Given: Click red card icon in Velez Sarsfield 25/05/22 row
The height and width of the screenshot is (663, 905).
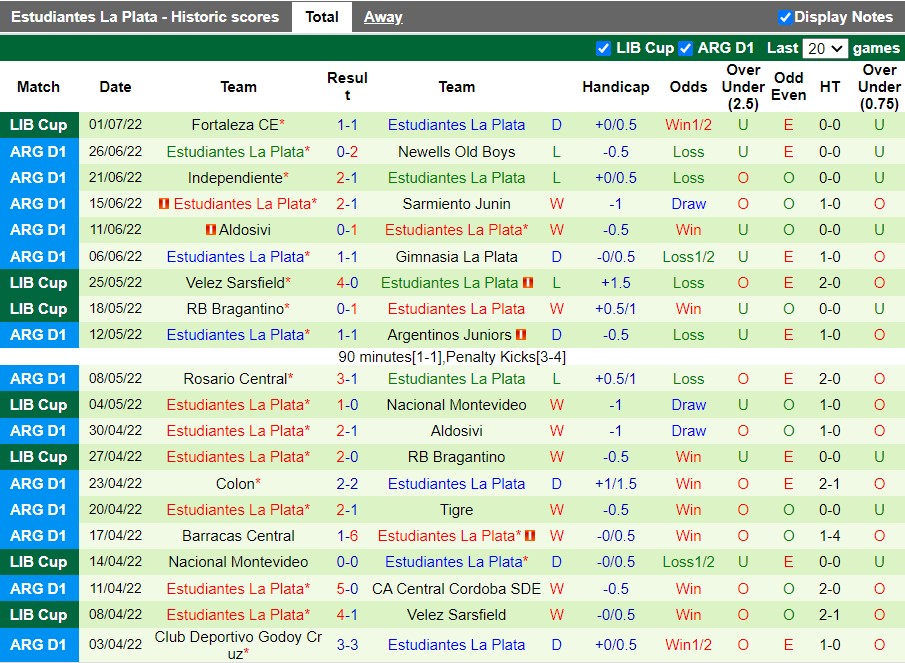Looking at the screenshot, I should [528, 283].
